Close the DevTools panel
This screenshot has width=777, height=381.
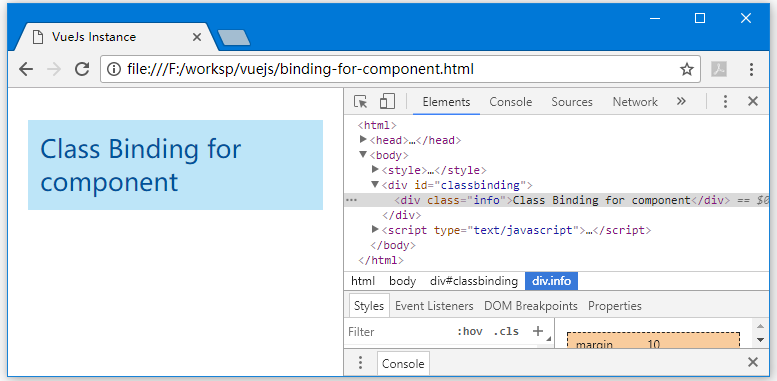point(753,102)
